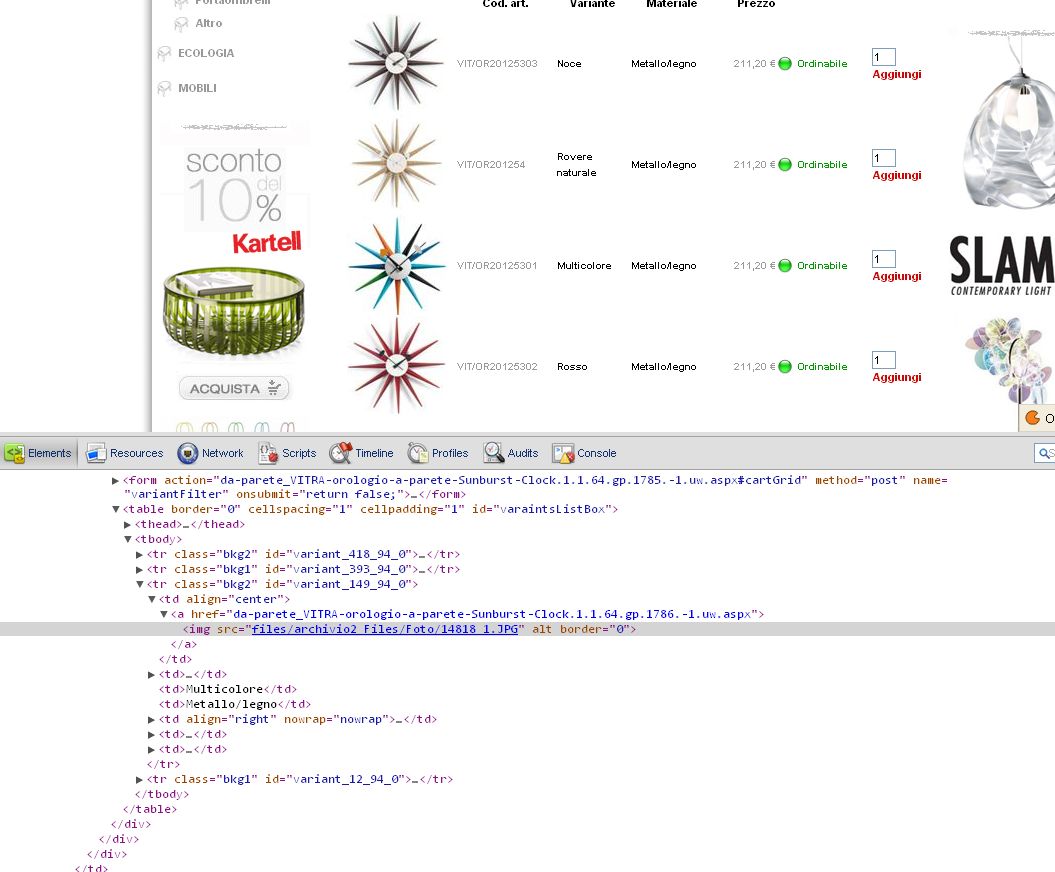The width and height of the screenshot is (1055, 872).
Task: Click the chair icon beside Altro
Action: (181, 24)
